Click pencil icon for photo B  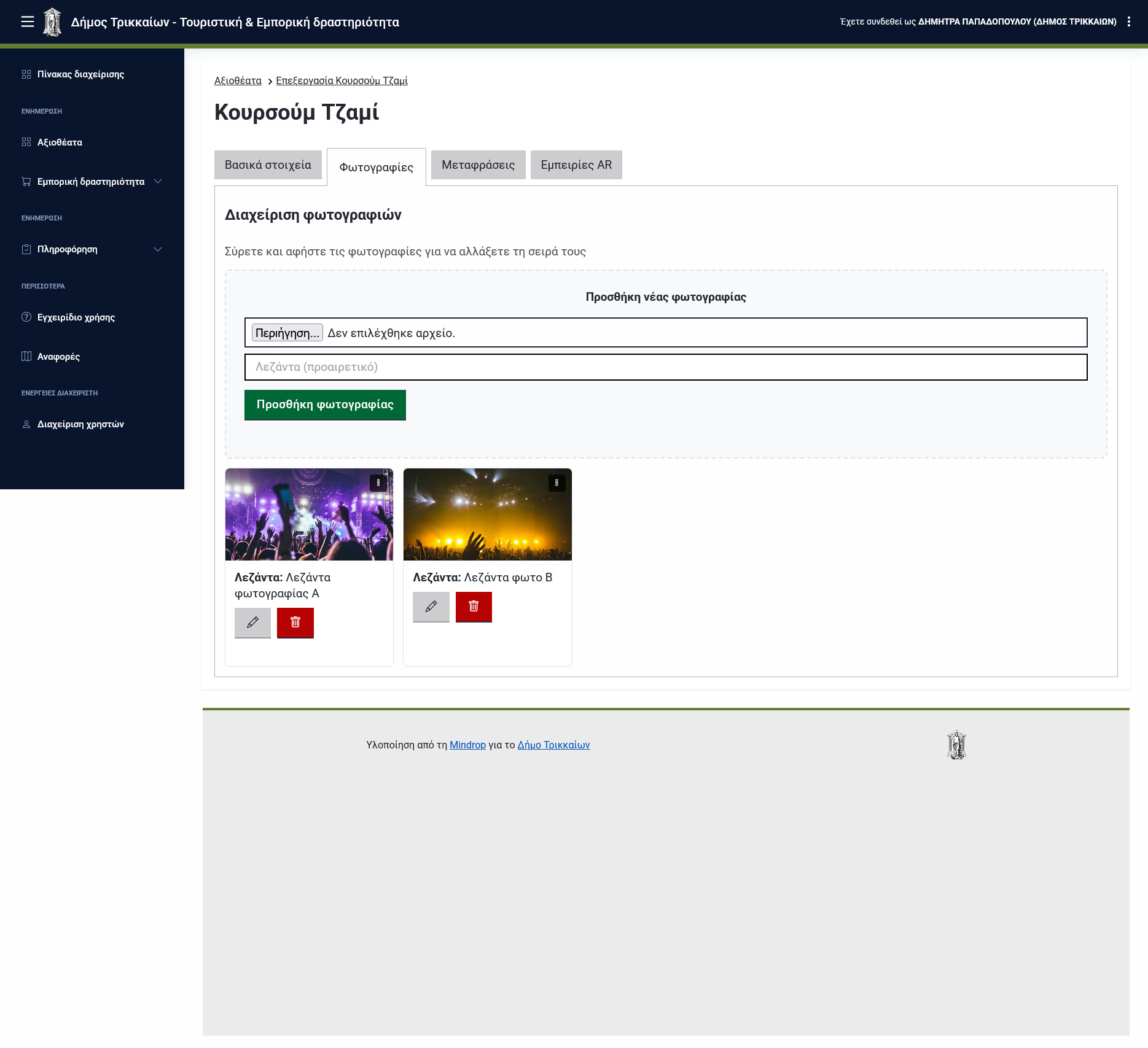(431, 607)
